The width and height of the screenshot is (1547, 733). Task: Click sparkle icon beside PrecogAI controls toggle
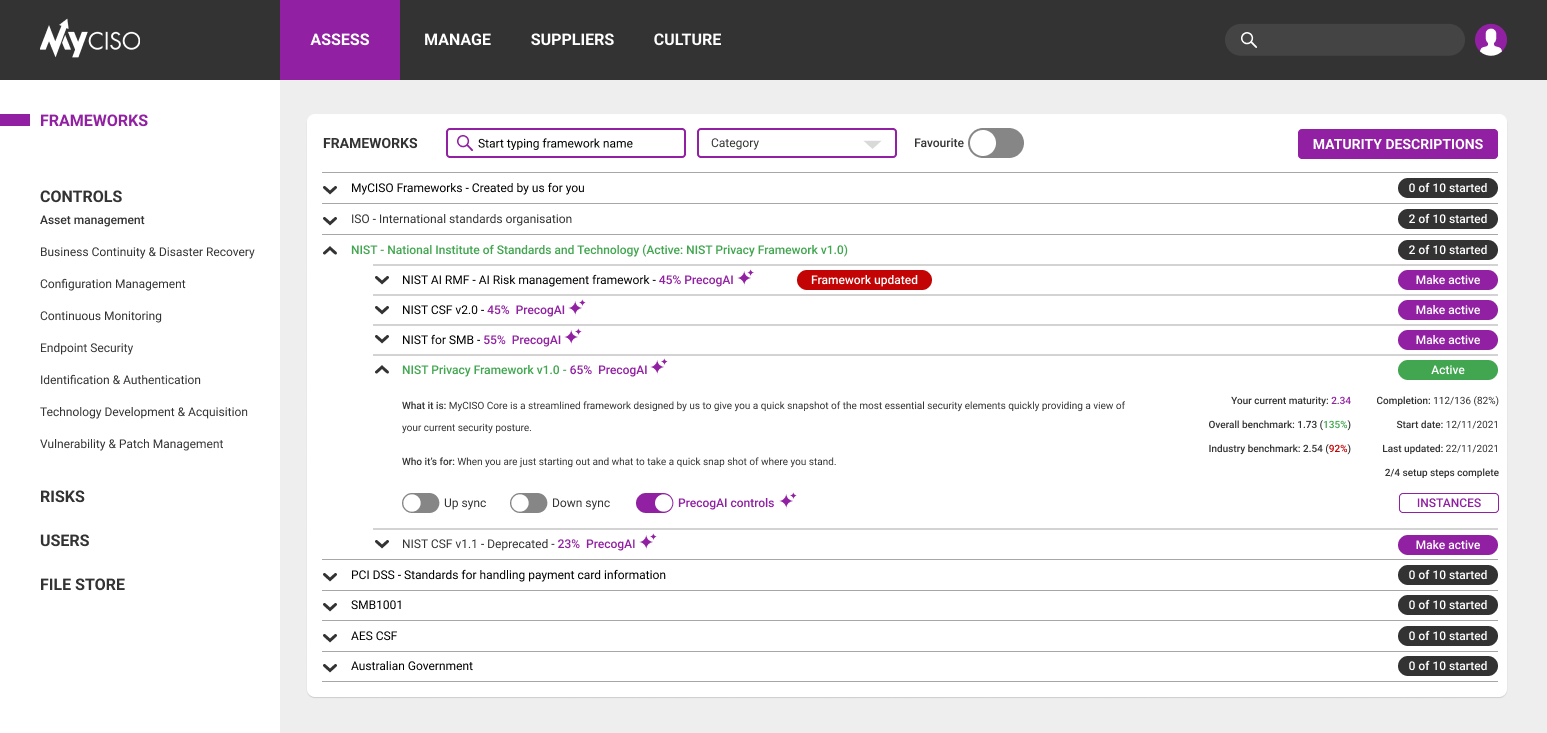click(788, 501)
